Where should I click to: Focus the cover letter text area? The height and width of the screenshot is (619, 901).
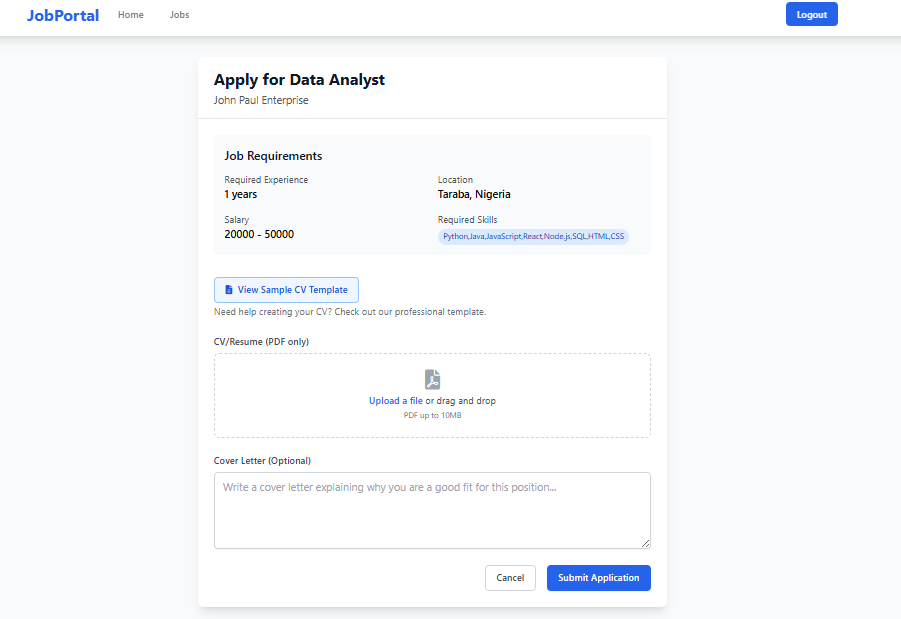pos(432,510)
